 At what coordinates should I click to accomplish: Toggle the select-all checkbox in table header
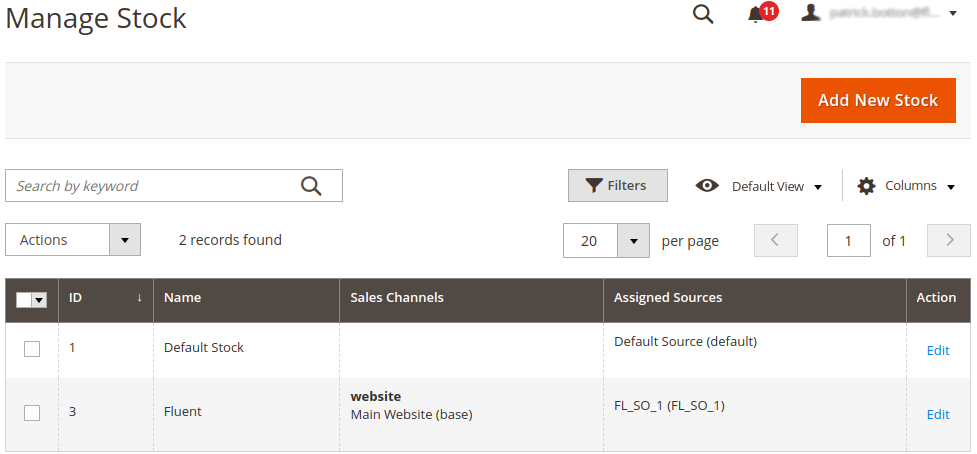(25, 300)
